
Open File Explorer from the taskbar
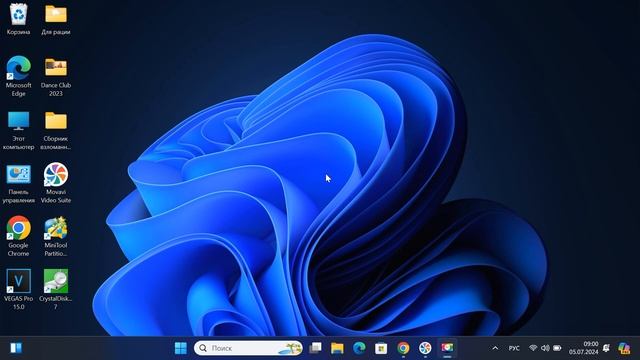[x=337, y=348]
